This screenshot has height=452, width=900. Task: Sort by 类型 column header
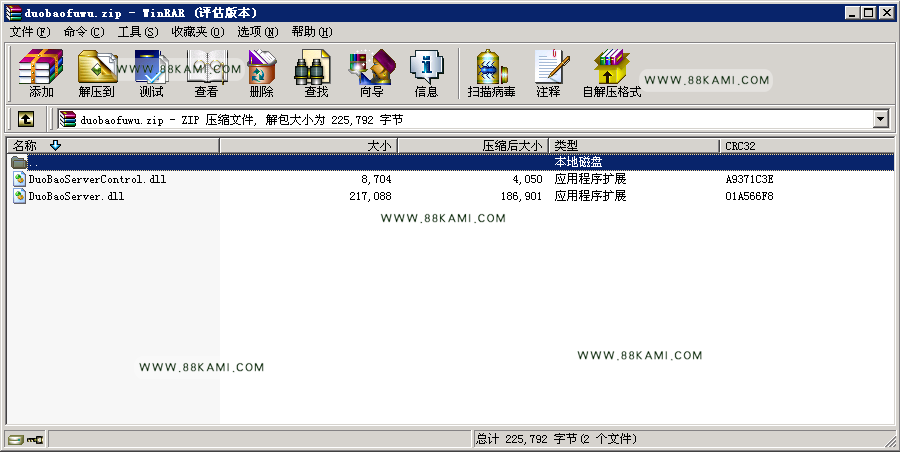634,146
